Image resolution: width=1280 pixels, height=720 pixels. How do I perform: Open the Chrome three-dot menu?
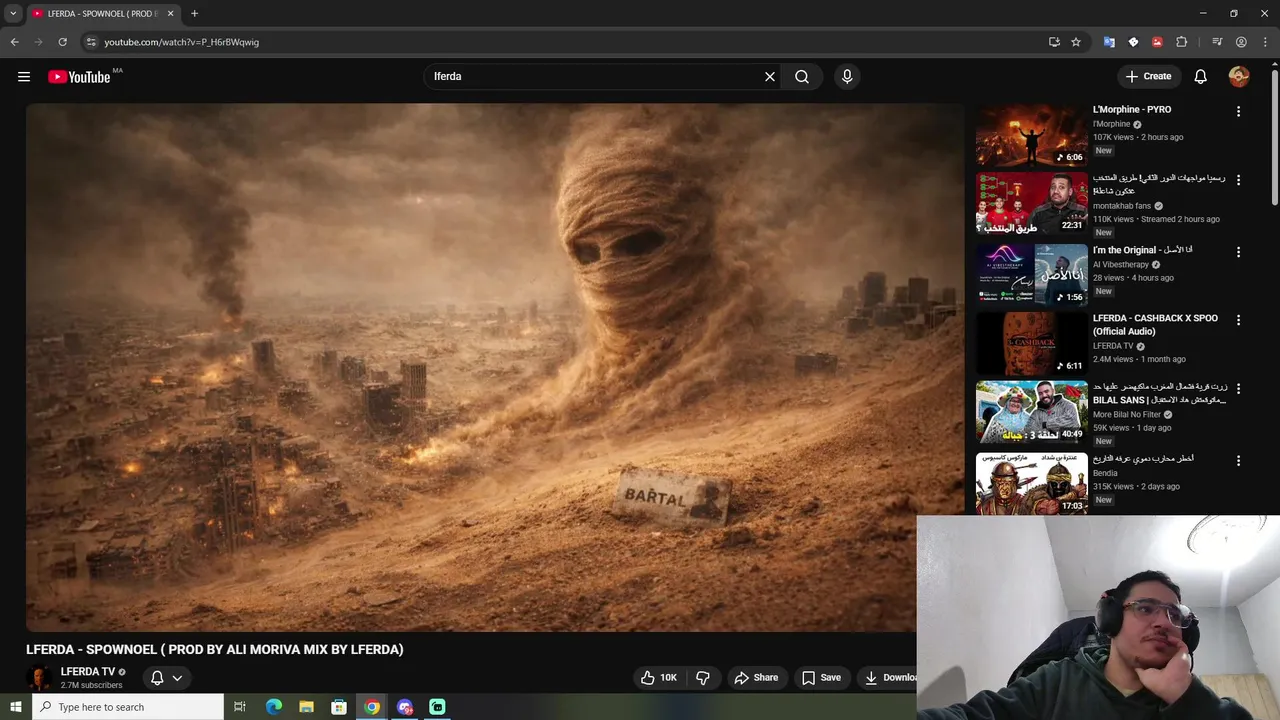pos(1265,42)
